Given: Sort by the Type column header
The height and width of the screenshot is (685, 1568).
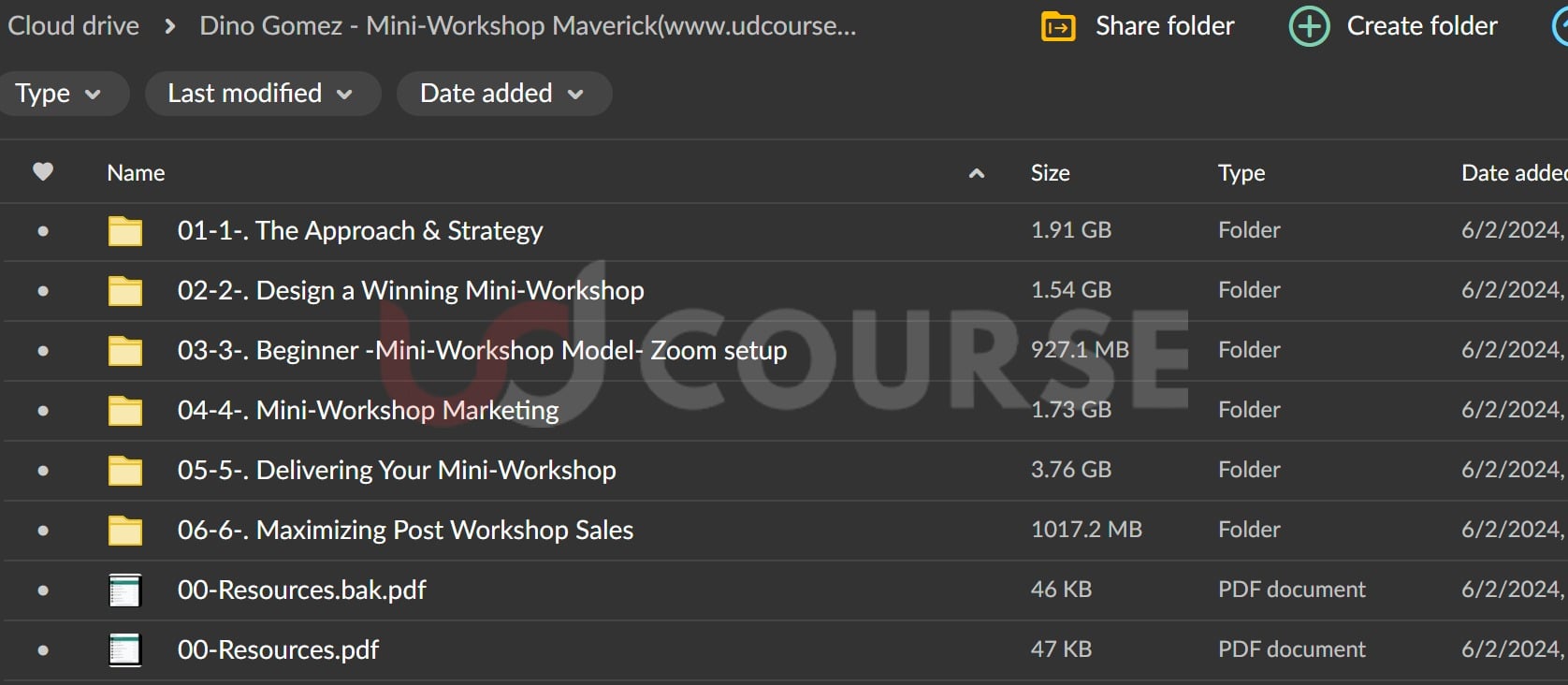Looking at the screenshot, I should click(x=1241, y=173).
